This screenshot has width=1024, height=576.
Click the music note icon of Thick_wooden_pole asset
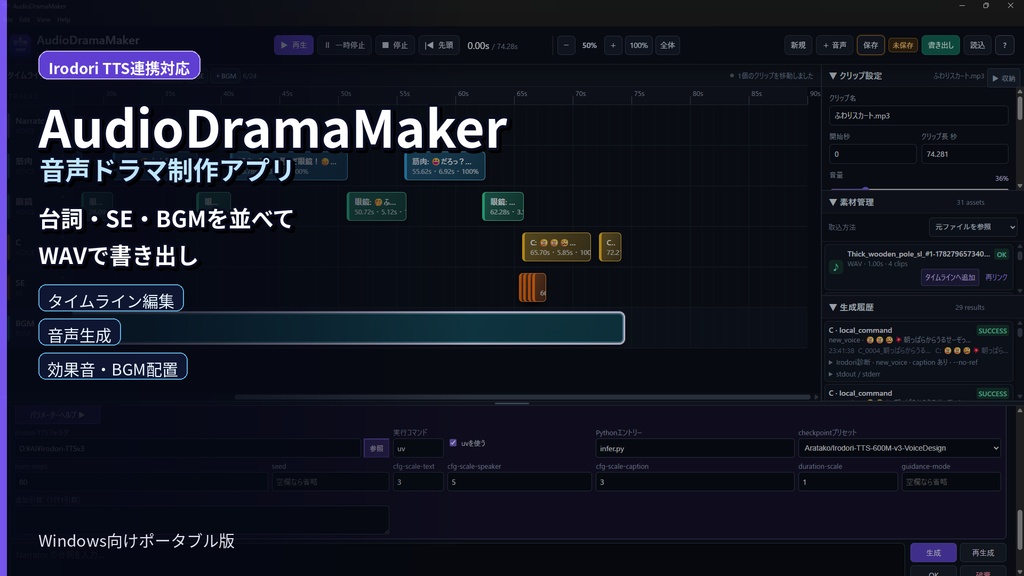835,266
